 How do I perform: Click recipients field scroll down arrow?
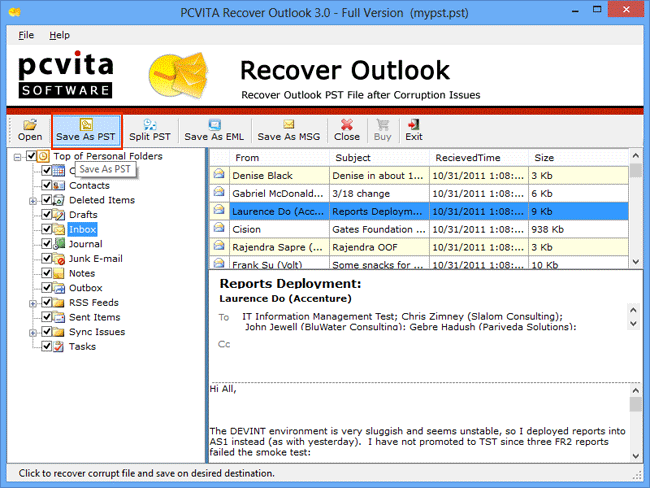(x=633, y=324)
